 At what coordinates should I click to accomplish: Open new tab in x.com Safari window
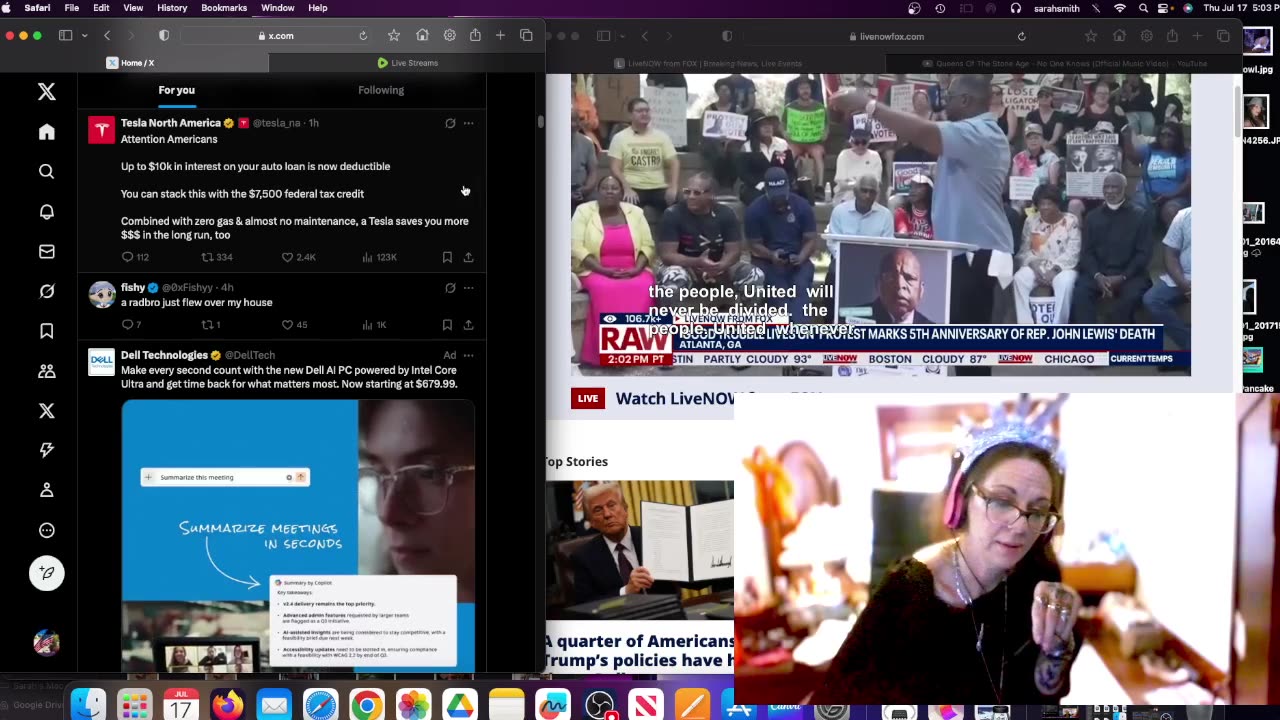click(500, 35)
